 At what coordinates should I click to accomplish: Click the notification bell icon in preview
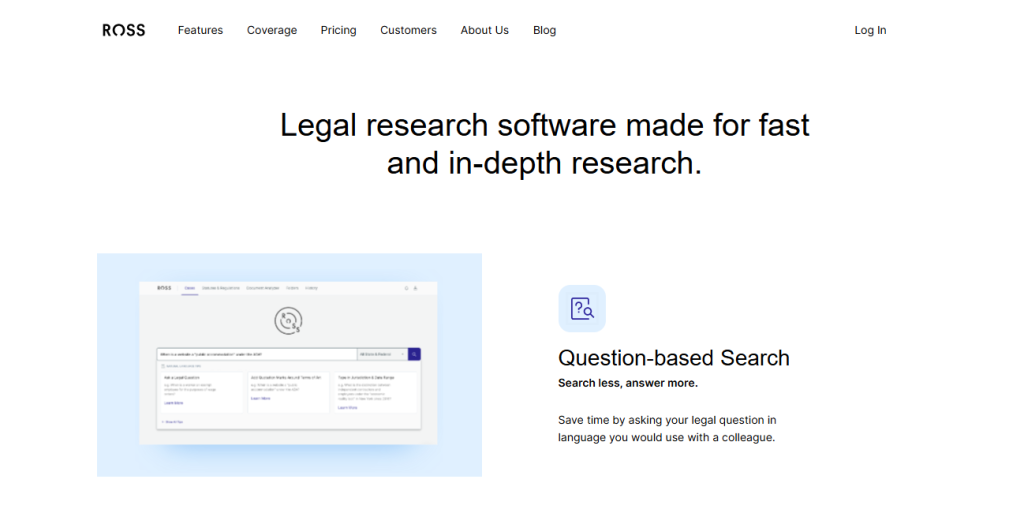406,288
